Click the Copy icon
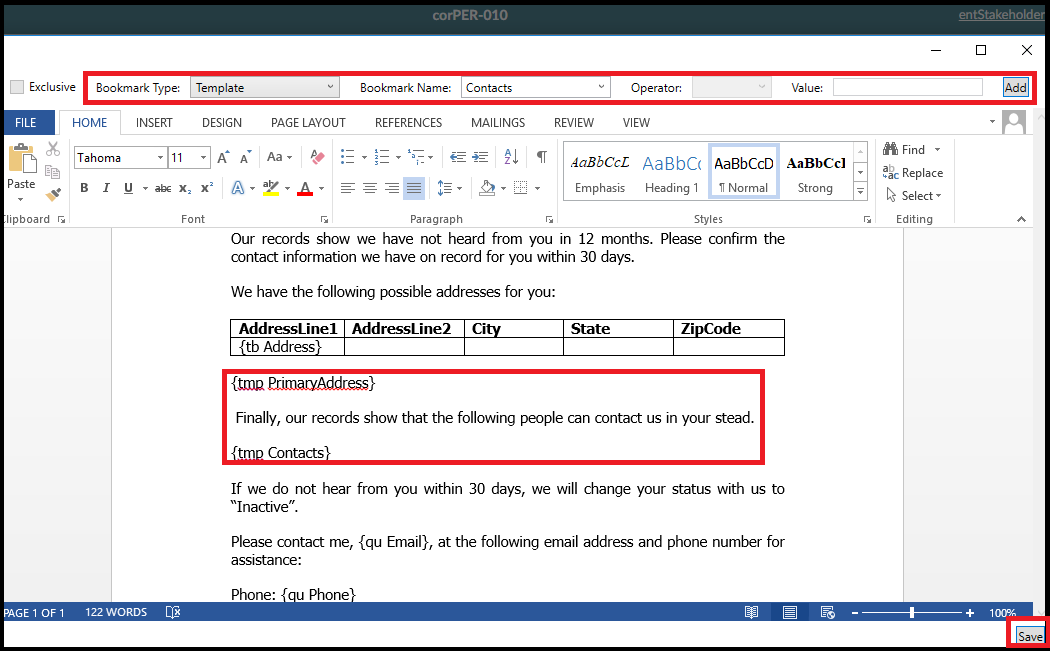 [53, 172]
